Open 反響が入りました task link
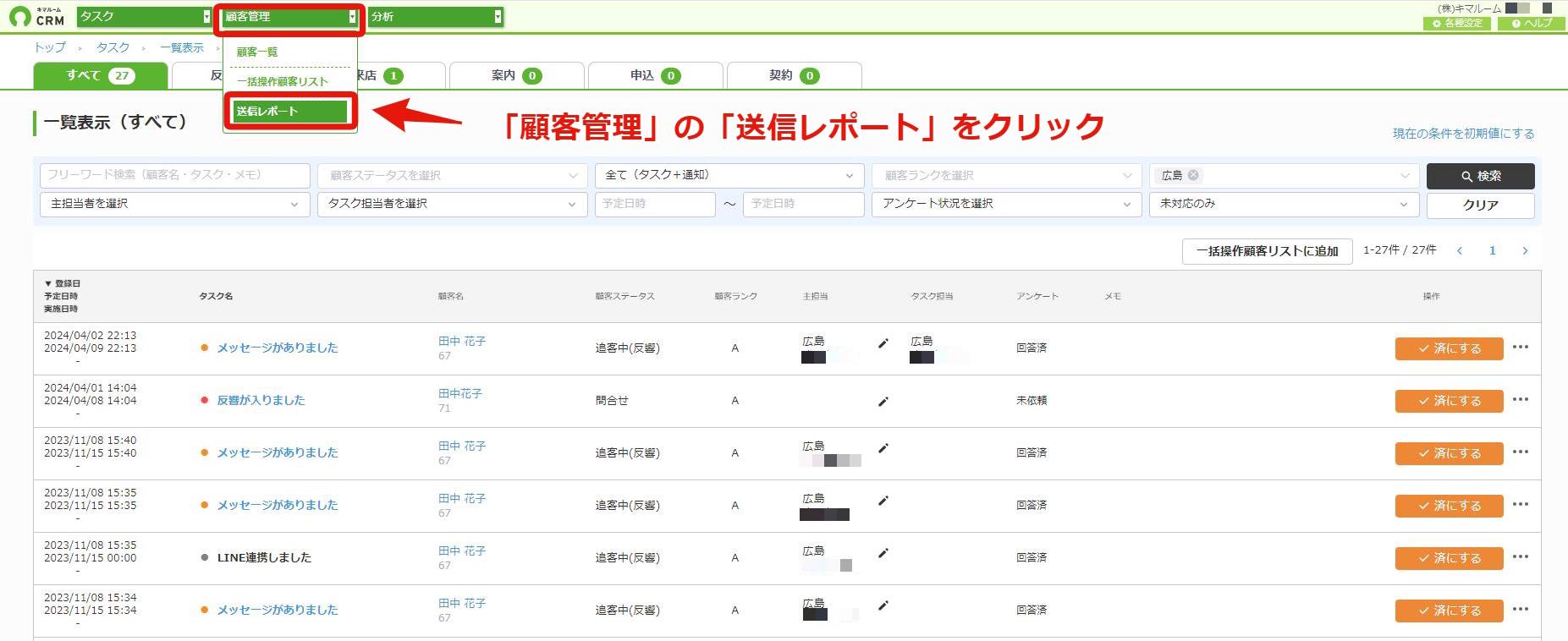Screen dimensions: 1568x641 tap(261, 400)
